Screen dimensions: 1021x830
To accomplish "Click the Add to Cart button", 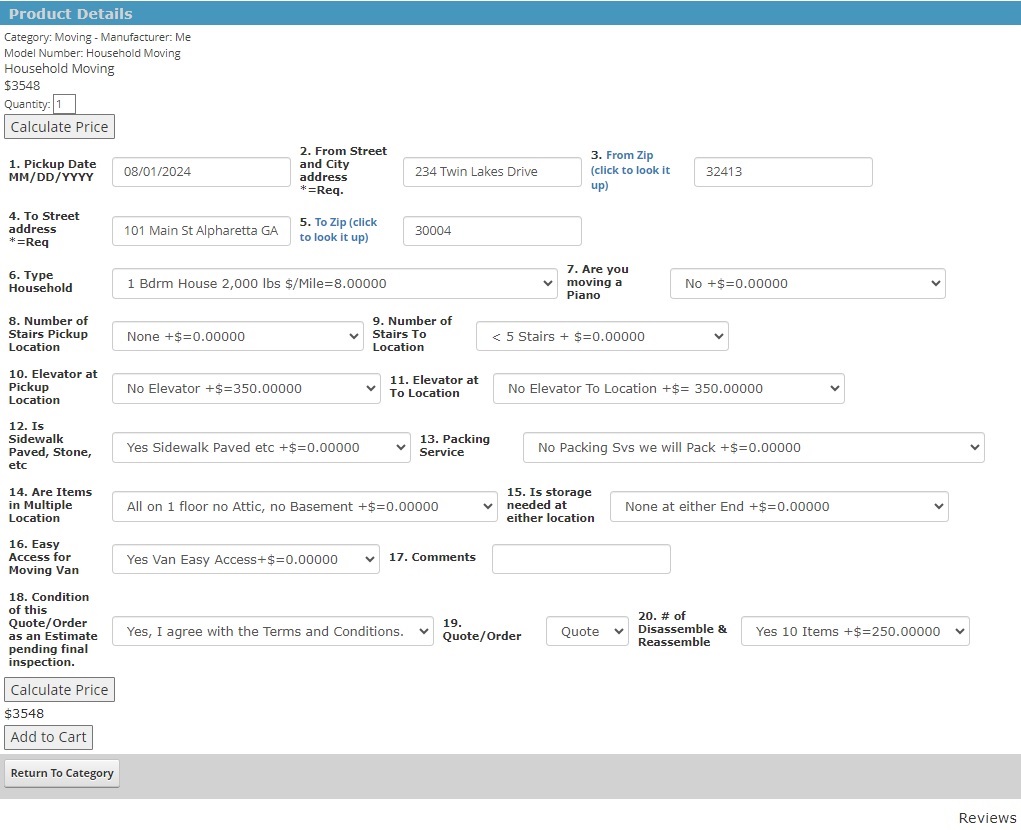I will point(49,737).
